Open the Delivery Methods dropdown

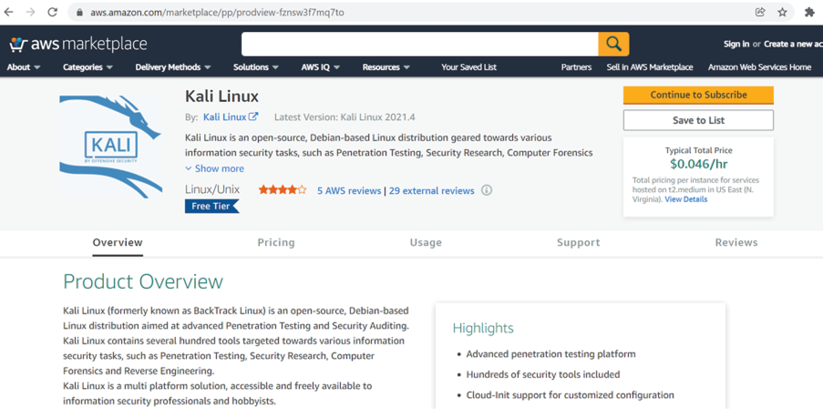click(x=173, y=67)
